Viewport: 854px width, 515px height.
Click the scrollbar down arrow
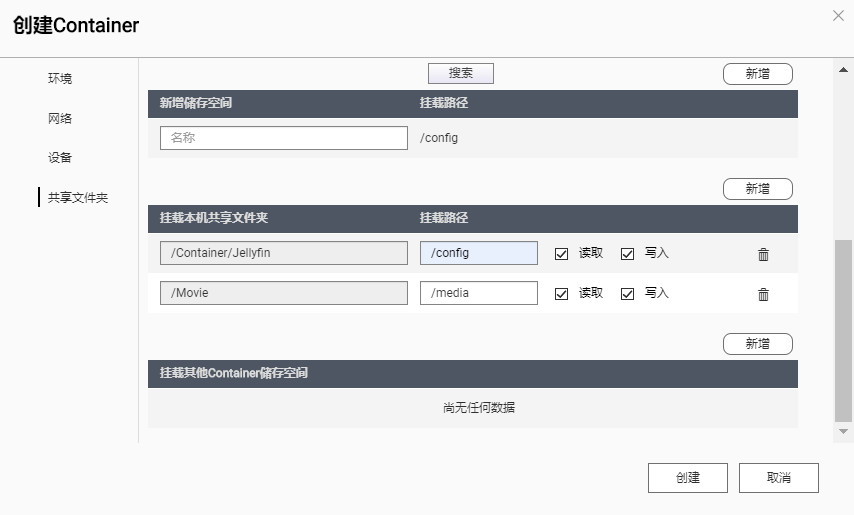[x=843, y=431]
